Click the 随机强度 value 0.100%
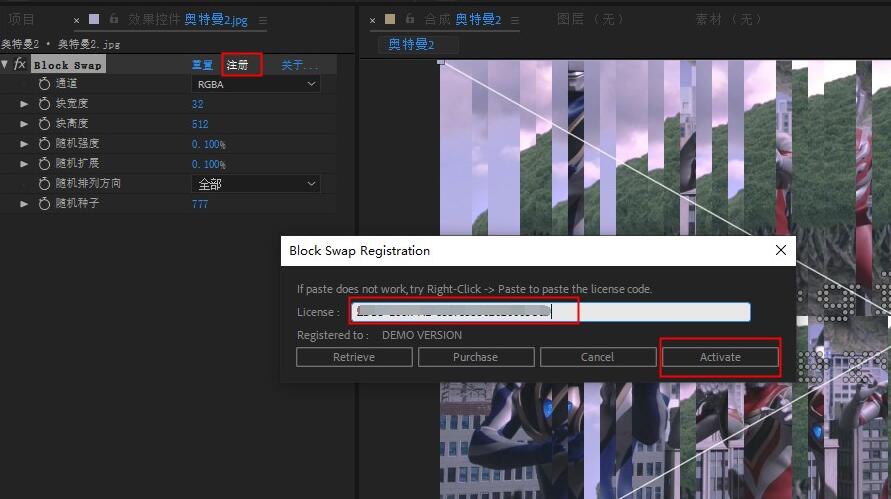Viewport: 891px width, 499px height. (x=209, y=144)
